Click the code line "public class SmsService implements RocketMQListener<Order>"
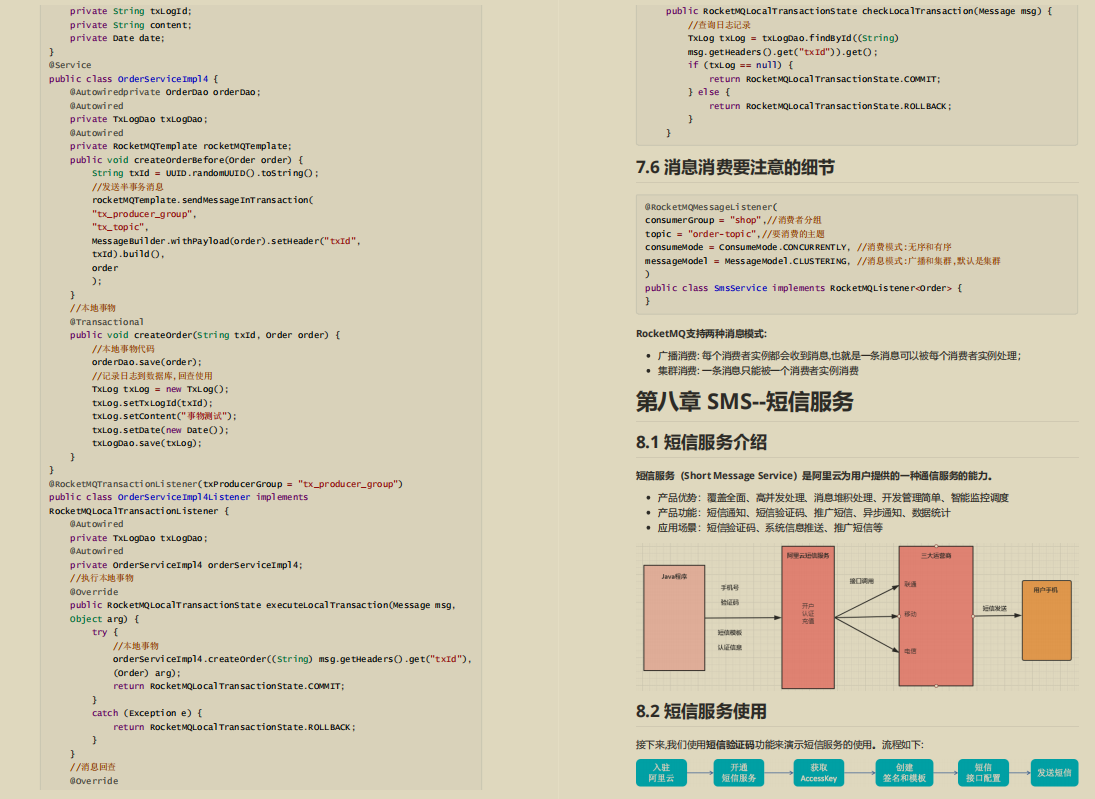Screen dimensions: 1095x799 803,288
